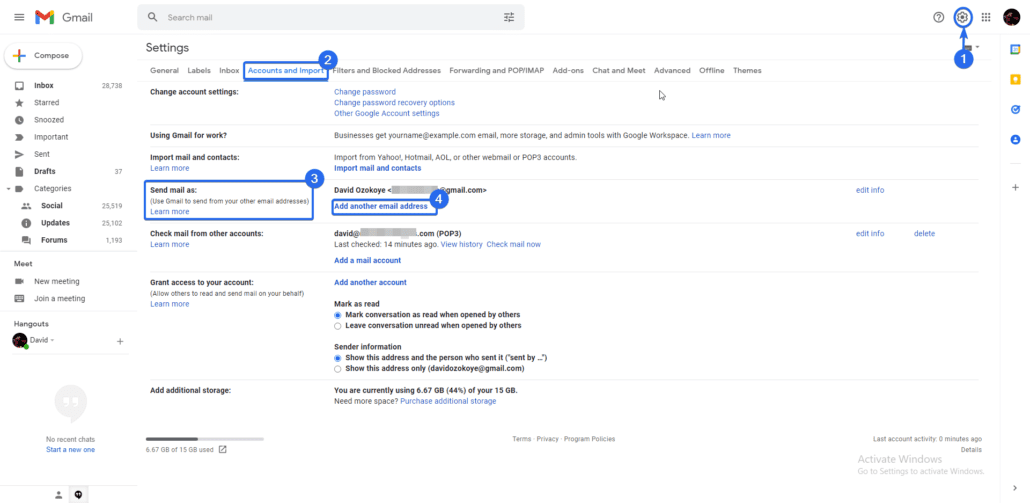Show search options filter icon

point(509,18)
